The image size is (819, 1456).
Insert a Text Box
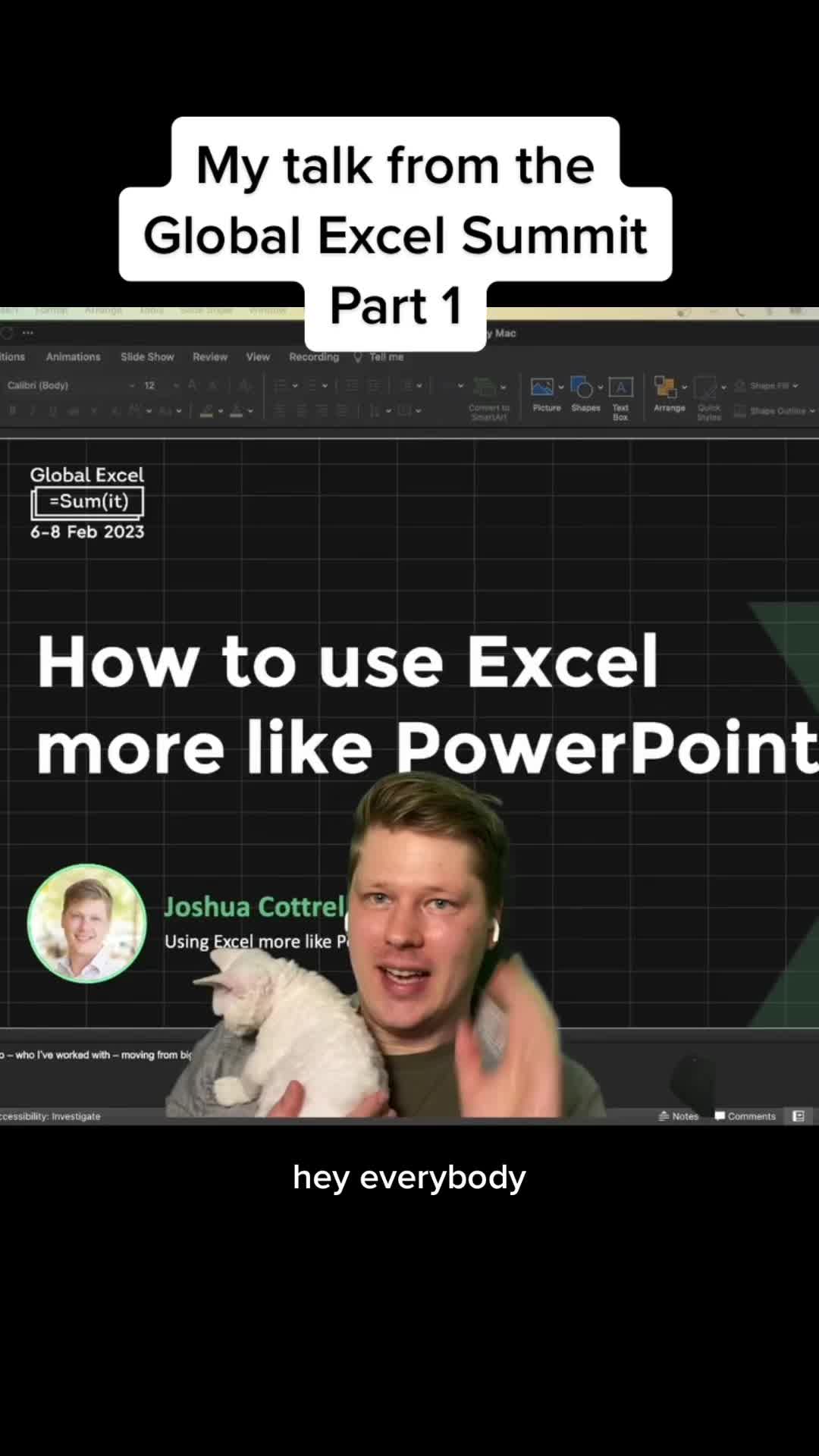(x=620, y=399)
